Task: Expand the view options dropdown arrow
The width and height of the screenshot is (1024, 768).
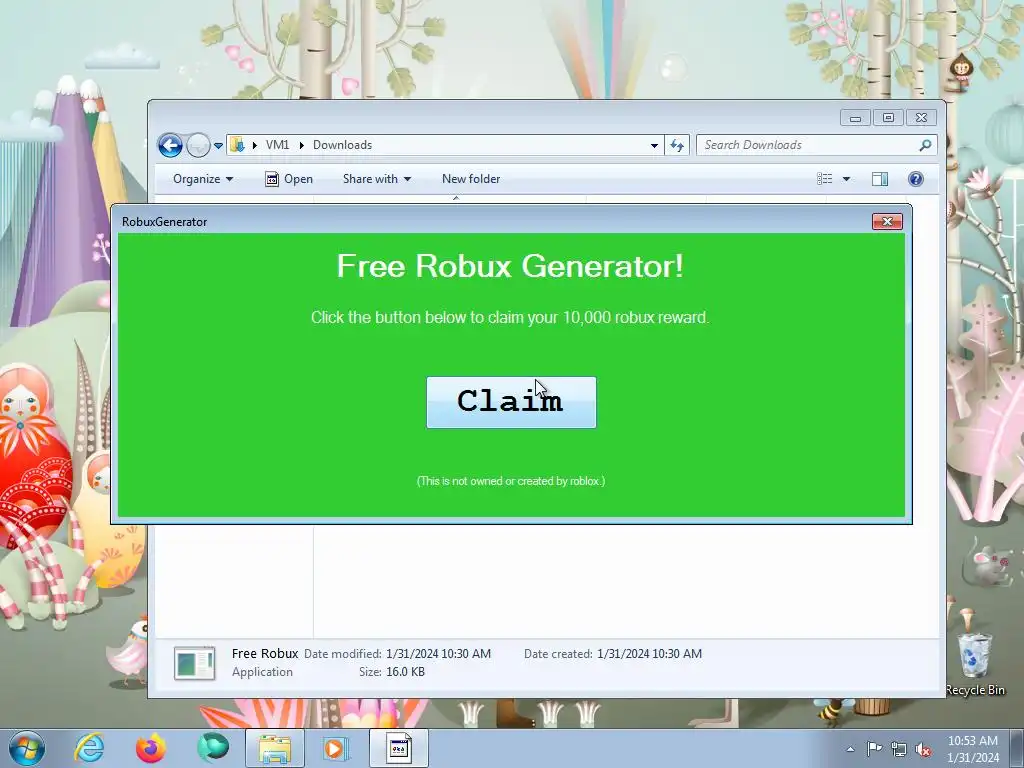Action: pos(846,179)
